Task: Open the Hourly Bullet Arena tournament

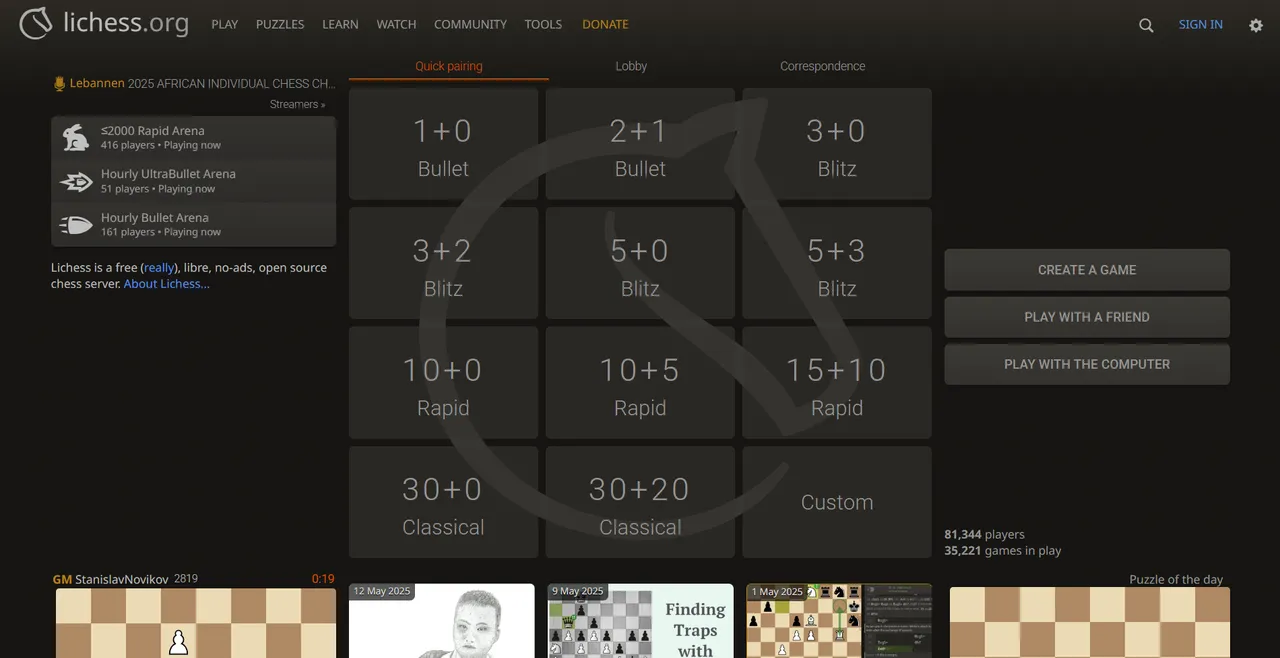Action: click(194, 224)
